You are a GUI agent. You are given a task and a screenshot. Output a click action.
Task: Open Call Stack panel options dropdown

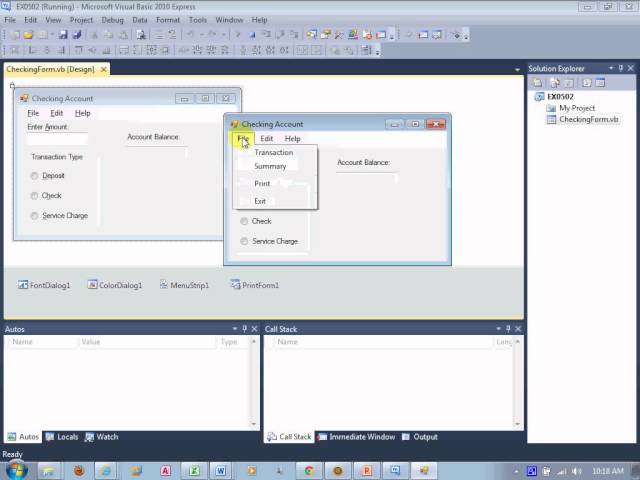tap(498, 329)
